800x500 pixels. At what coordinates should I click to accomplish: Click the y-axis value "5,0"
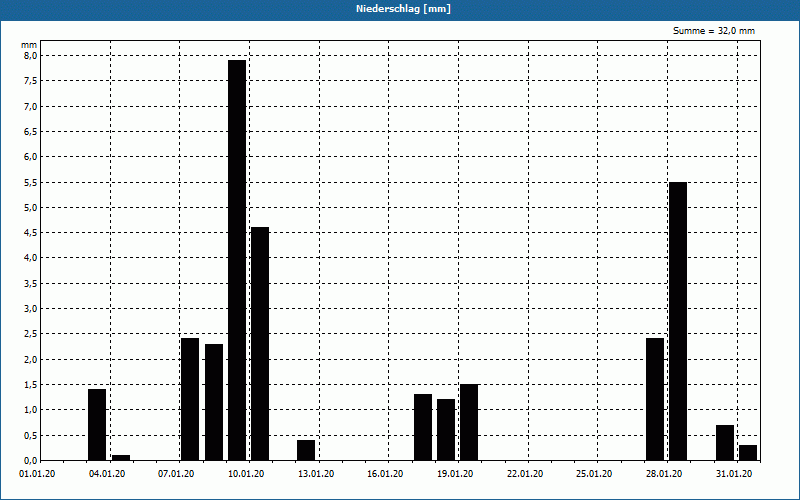(x=31, y=207)
